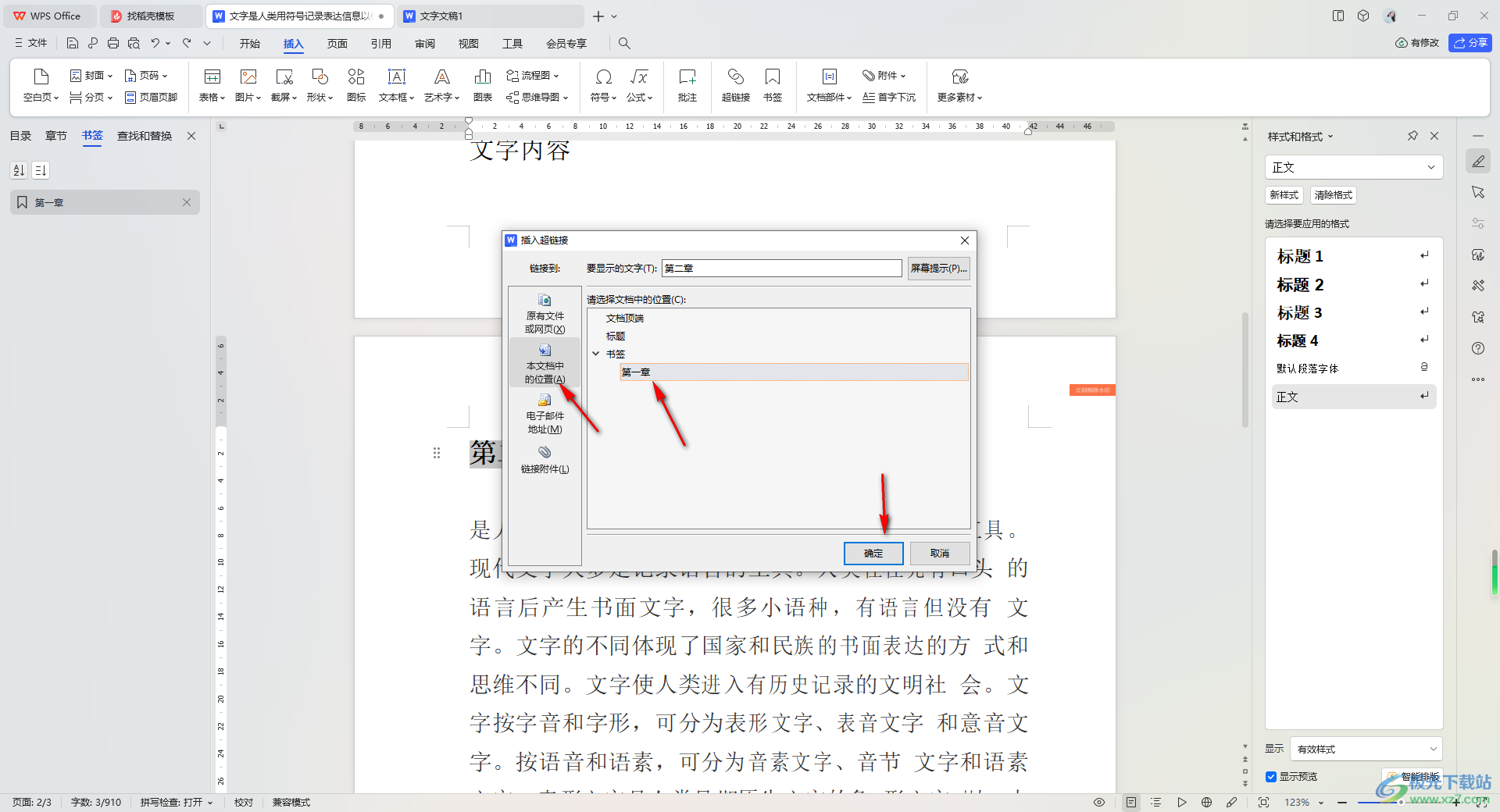Select Email Address link type
The height and width of the screenshot is (812, 1500).
point(545,413)
